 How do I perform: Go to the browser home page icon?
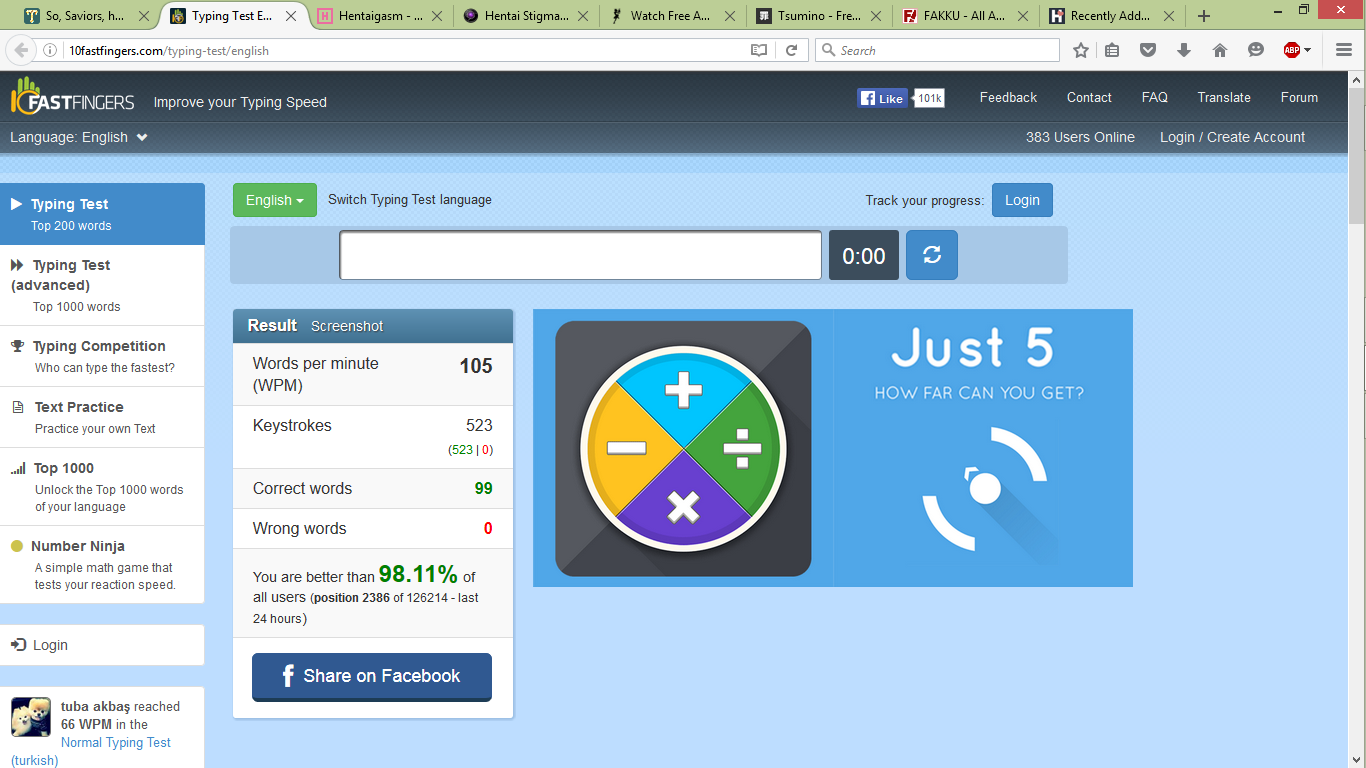pyautogui.click(x=1219, y=50)
